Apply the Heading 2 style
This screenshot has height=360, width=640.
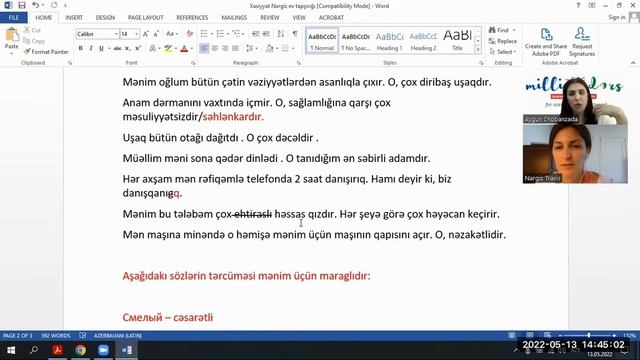coord(423,41)
